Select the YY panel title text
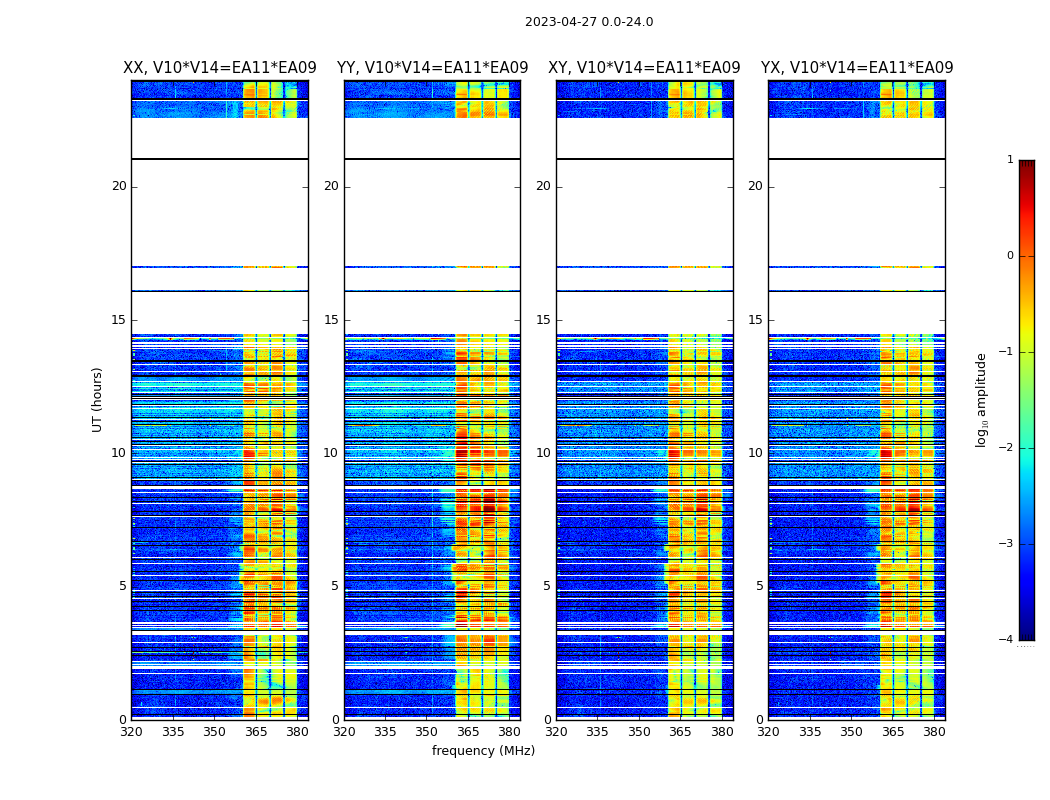The width and height of the screenshot is (1050, 800). coord(432,68)
